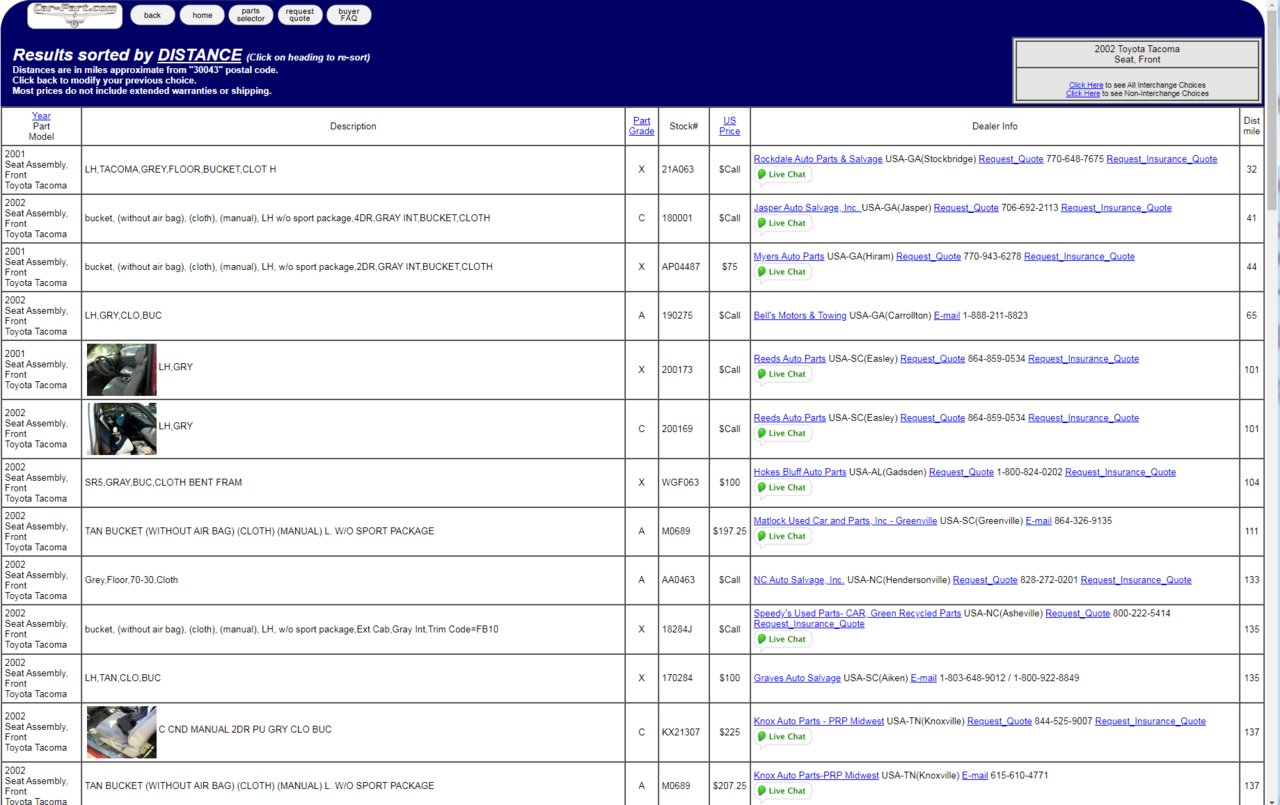1280x805 pixels.
Task: Open Knox Auto Parts - PRP Midwest link
Action: tap(819, 721)
